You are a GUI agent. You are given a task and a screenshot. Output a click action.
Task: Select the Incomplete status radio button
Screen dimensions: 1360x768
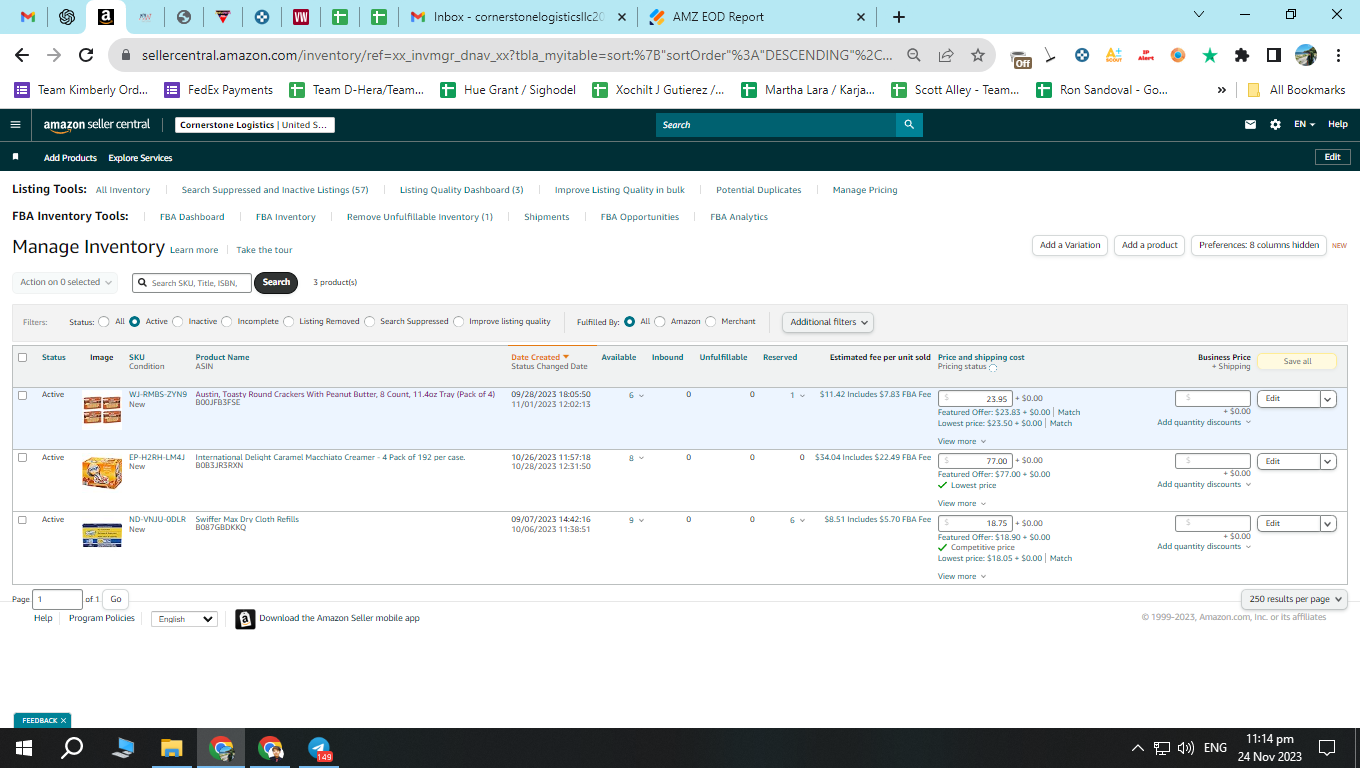(227, 322)
